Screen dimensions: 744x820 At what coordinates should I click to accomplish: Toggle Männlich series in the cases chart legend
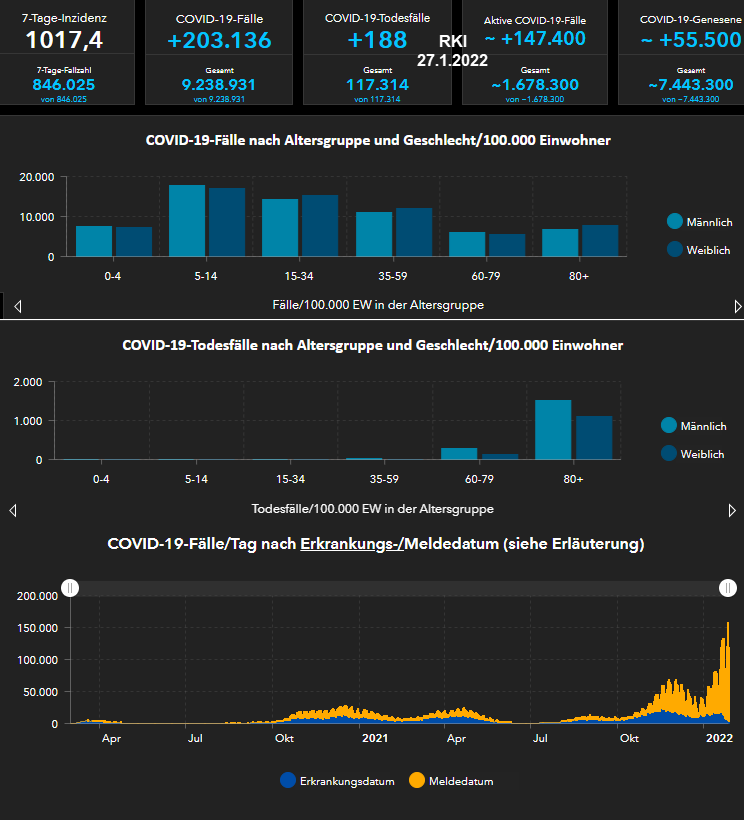click(699, 222)
